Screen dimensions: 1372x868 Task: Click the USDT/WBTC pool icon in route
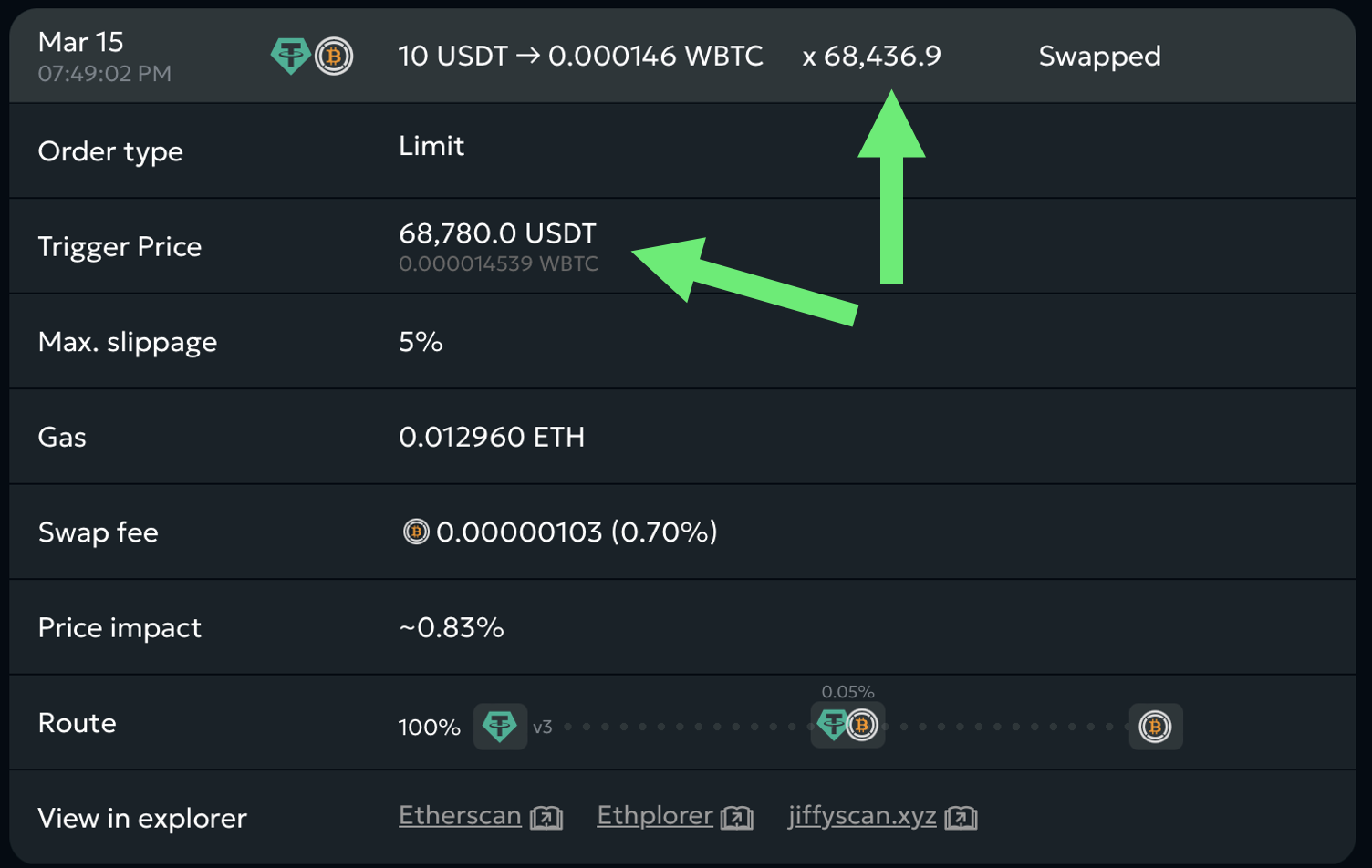click(x=847, y=726)
